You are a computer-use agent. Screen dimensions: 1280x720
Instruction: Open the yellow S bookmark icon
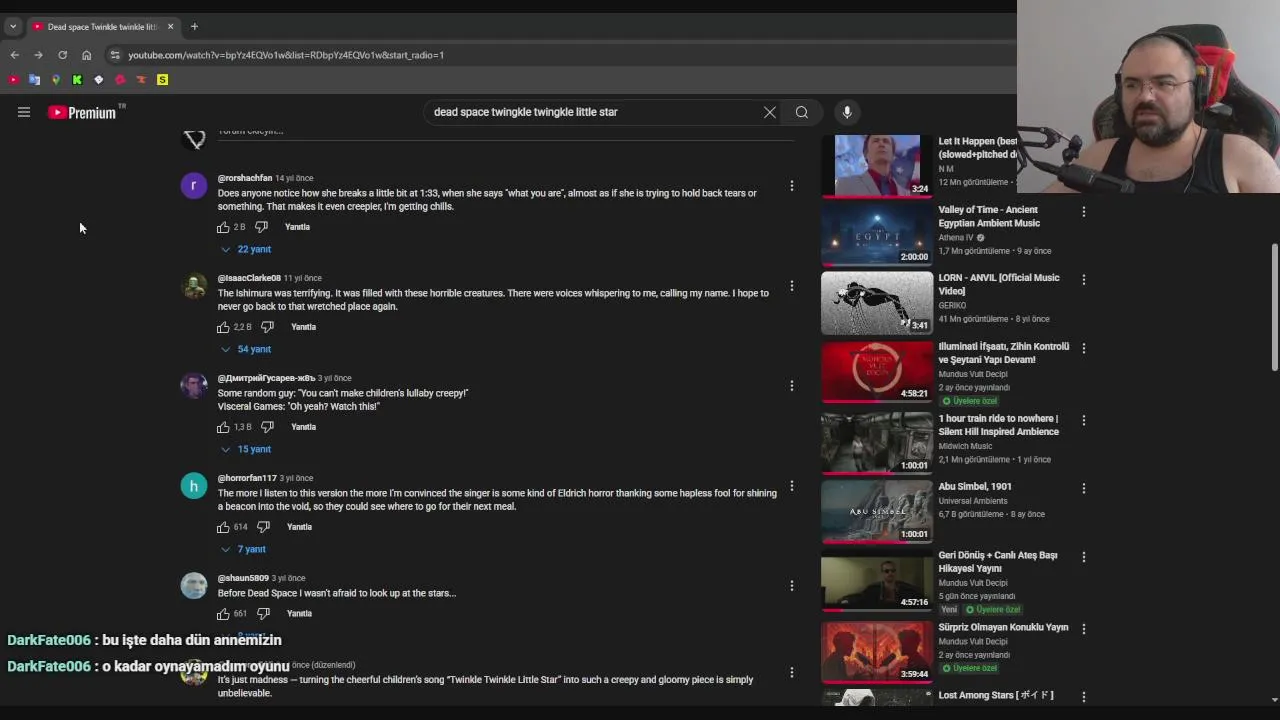[x=162, y=80]
